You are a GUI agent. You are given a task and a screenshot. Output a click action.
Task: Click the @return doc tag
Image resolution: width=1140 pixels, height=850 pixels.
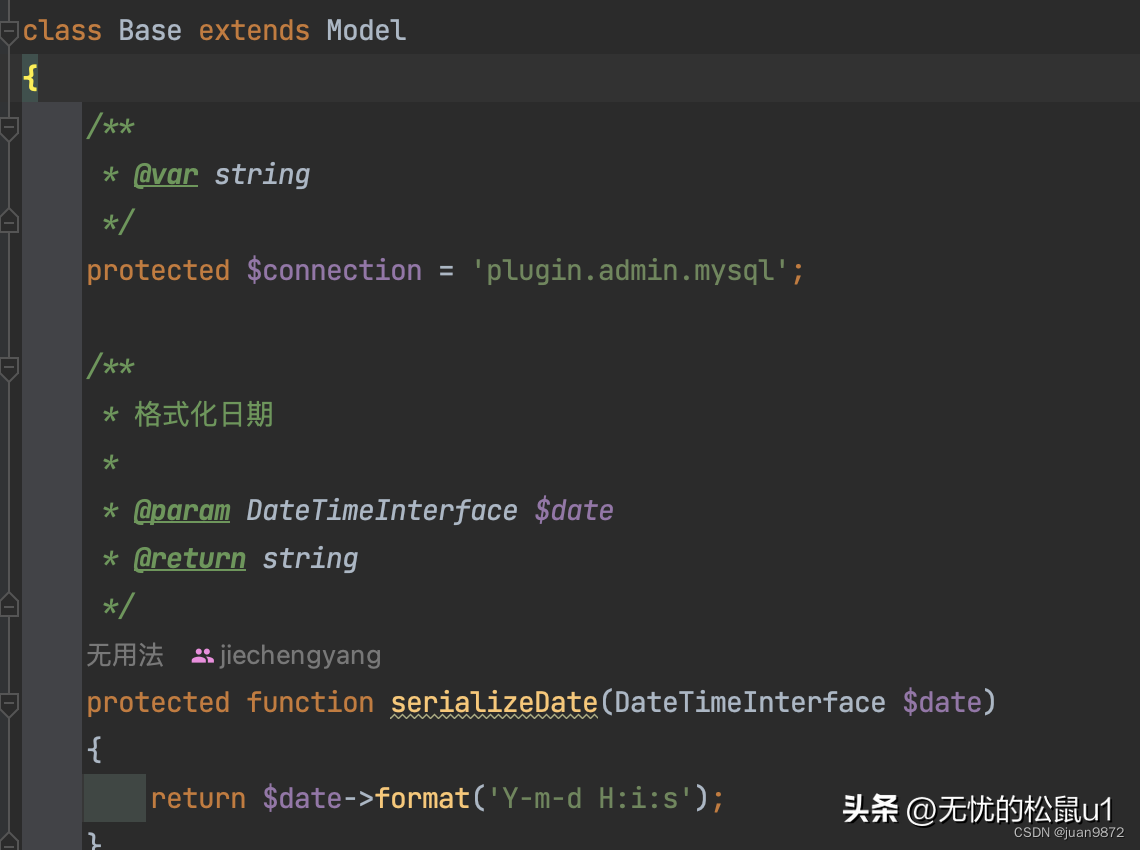(190, 558)
